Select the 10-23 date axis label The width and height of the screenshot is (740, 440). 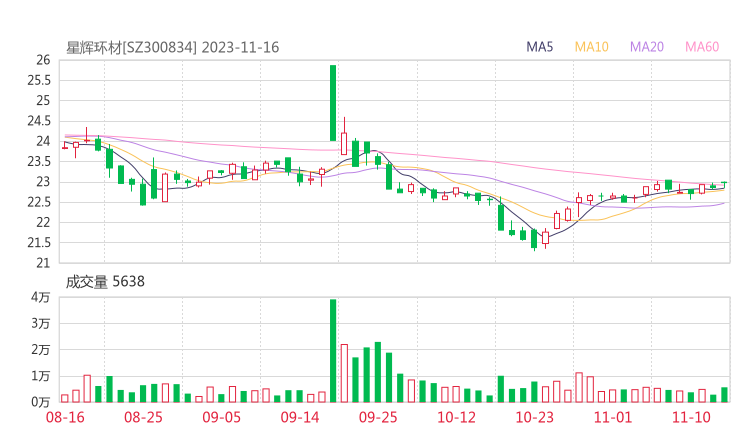(534, 417)
